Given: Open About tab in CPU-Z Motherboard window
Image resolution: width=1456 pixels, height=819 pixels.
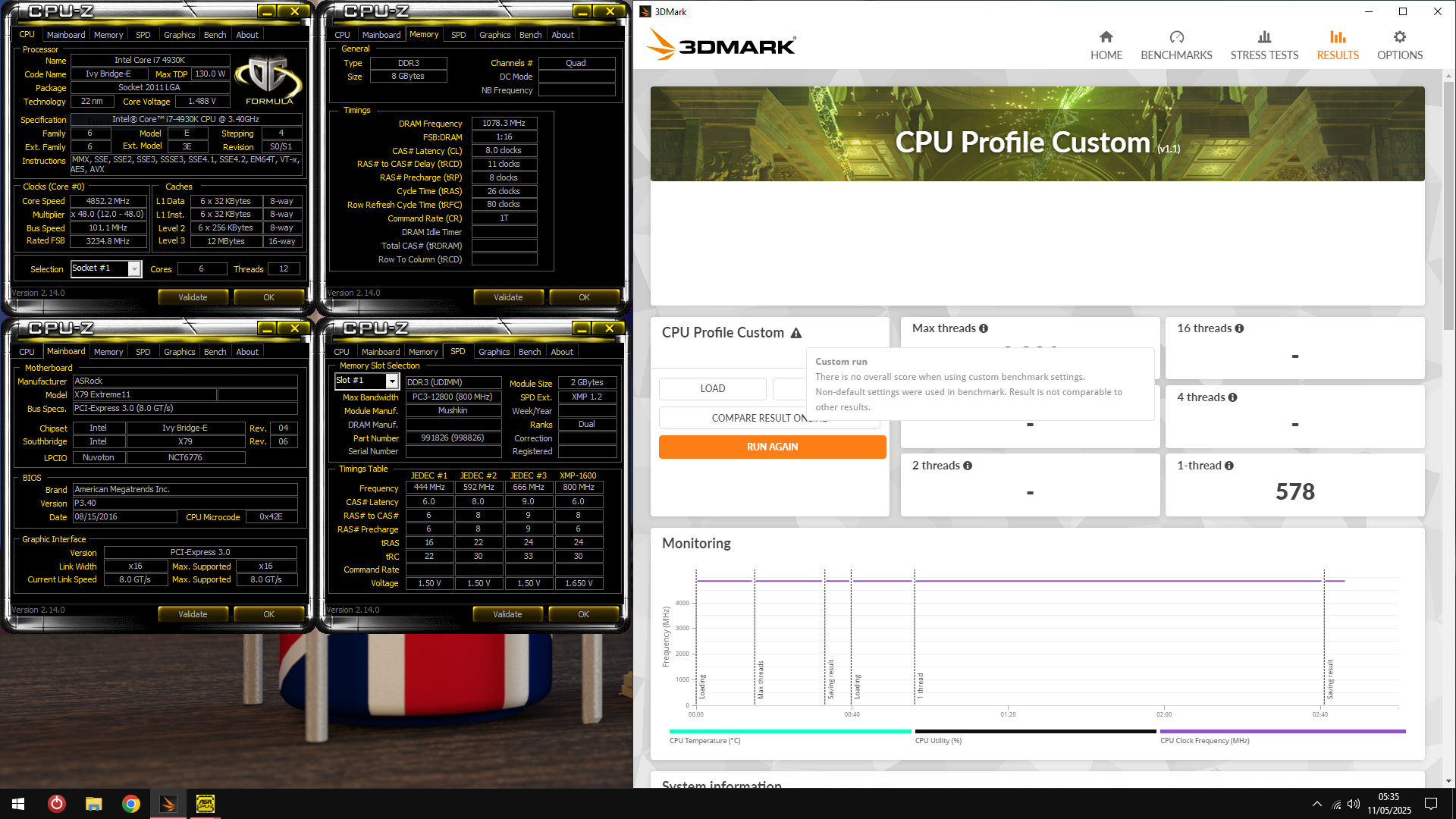Looking at the screenshot, I should (x=247, y=352).
